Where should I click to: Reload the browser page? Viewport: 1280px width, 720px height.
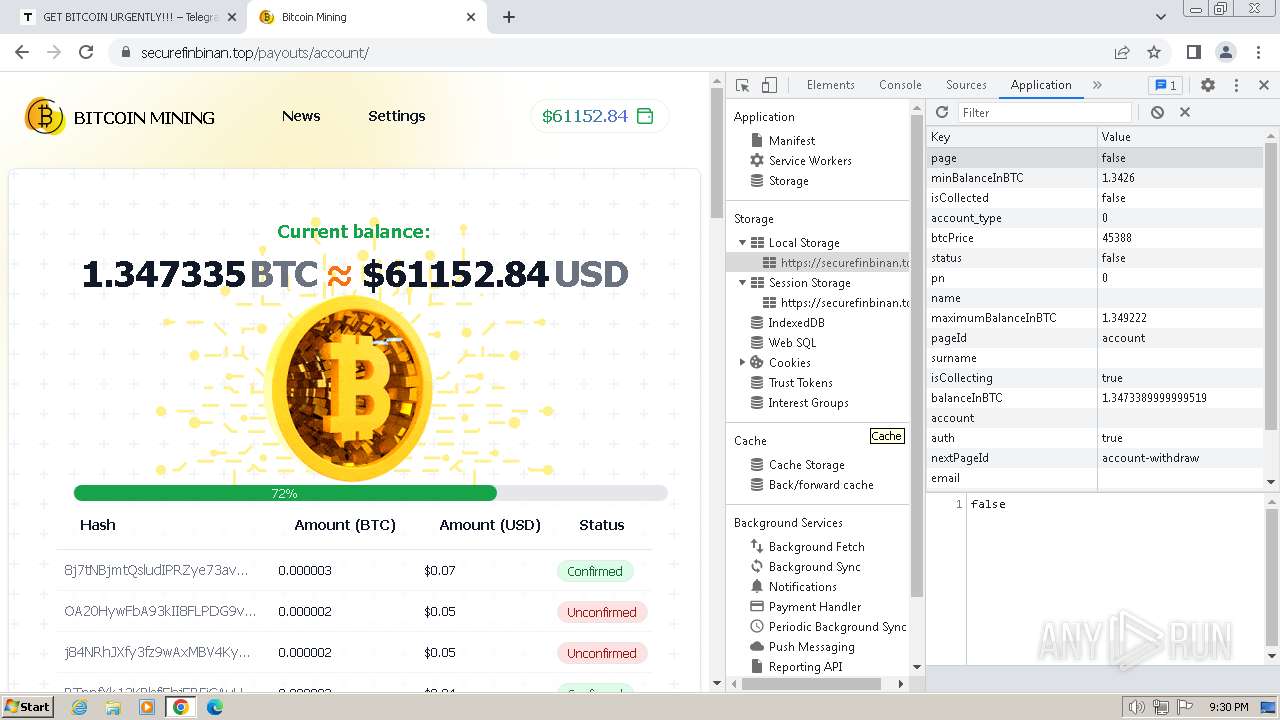(86, 52)
